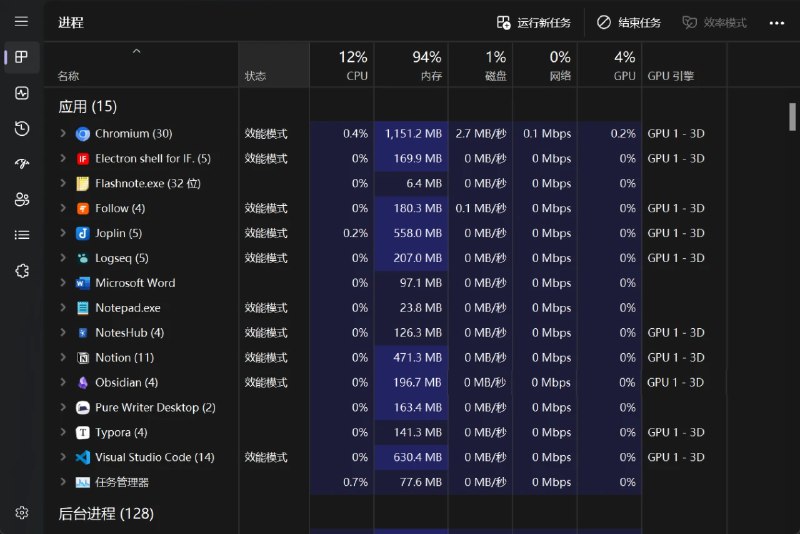Open the Performance page in sidebar
Screen dimensions: 800x534
coord(21,93)
